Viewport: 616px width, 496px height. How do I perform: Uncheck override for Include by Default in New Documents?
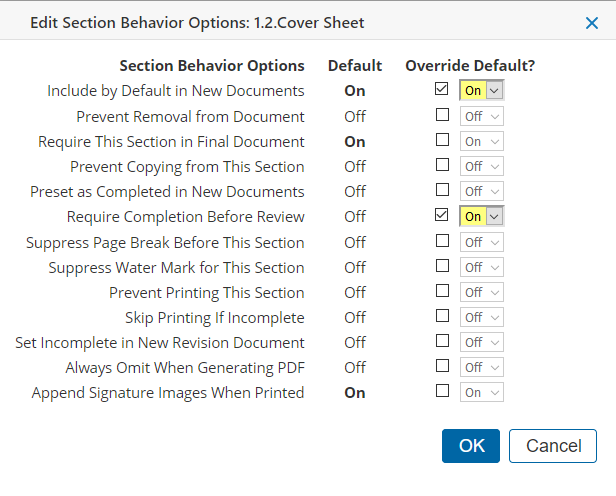[x=442, y=90]
